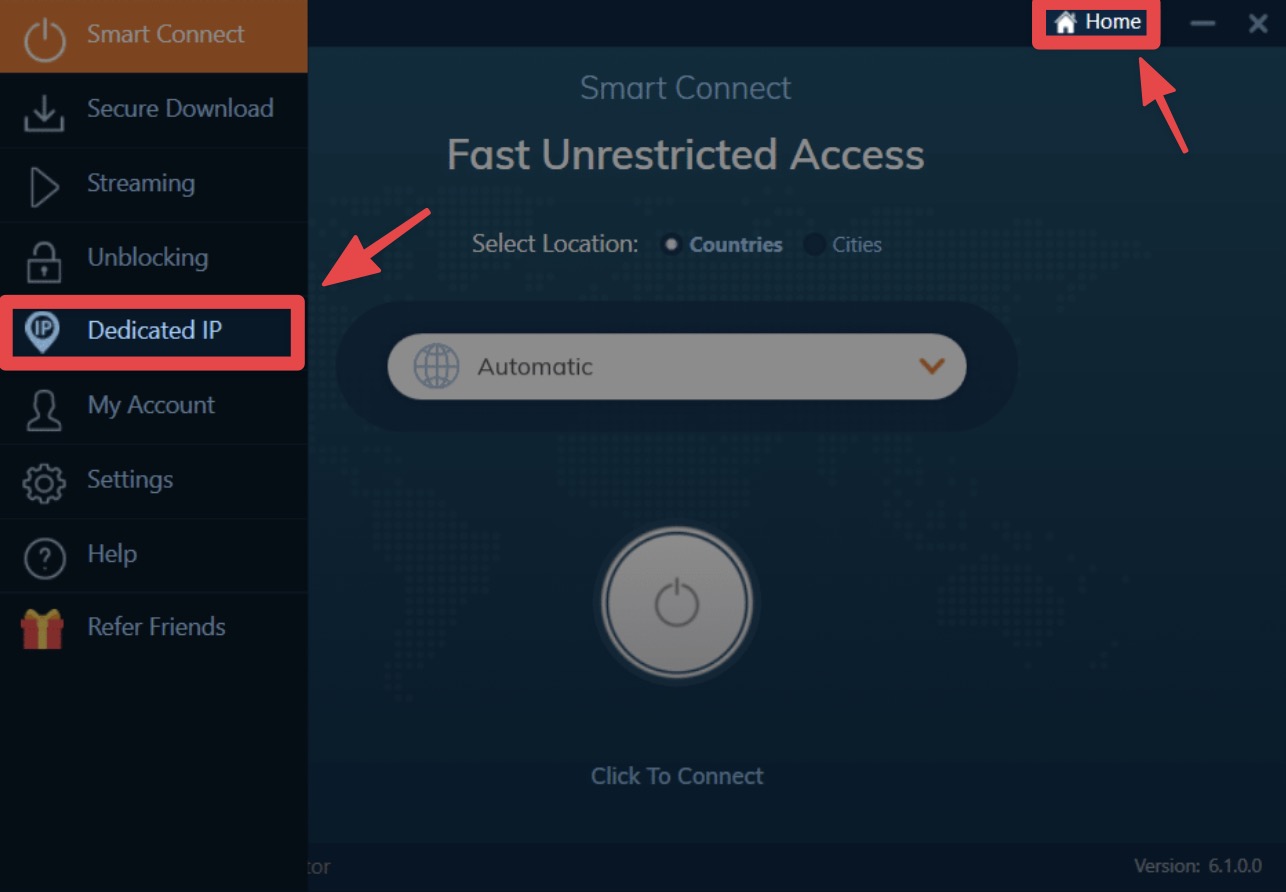
Task: Select the Countries radio button
Action: [671, 244]
